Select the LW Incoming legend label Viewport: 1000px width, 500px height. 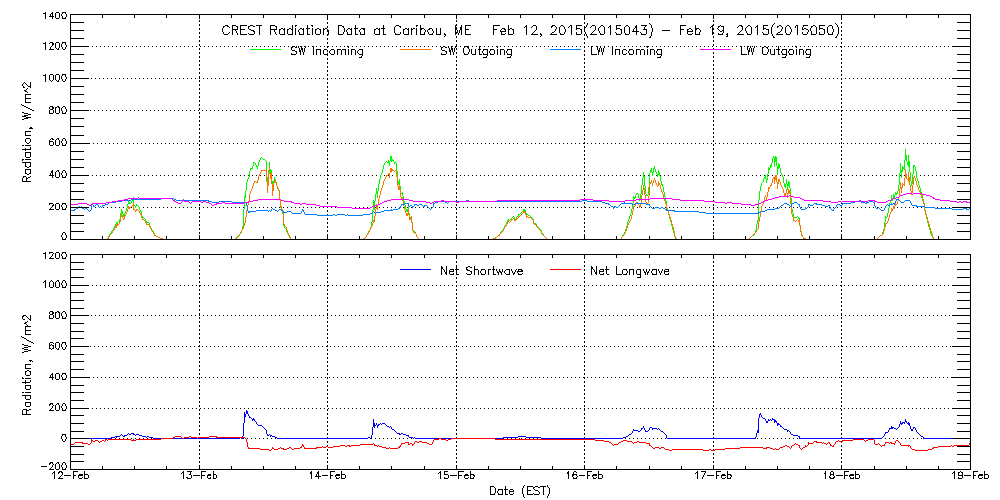pos(626,52)
